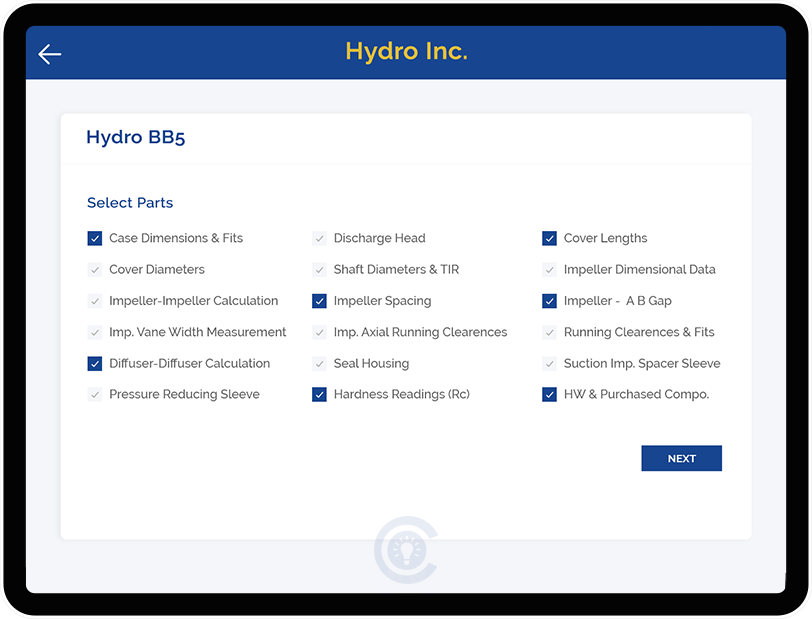812x619 pixels.
Task: Tick Imp. Vane Width Measurement checkbox
Action: (95, 332)
